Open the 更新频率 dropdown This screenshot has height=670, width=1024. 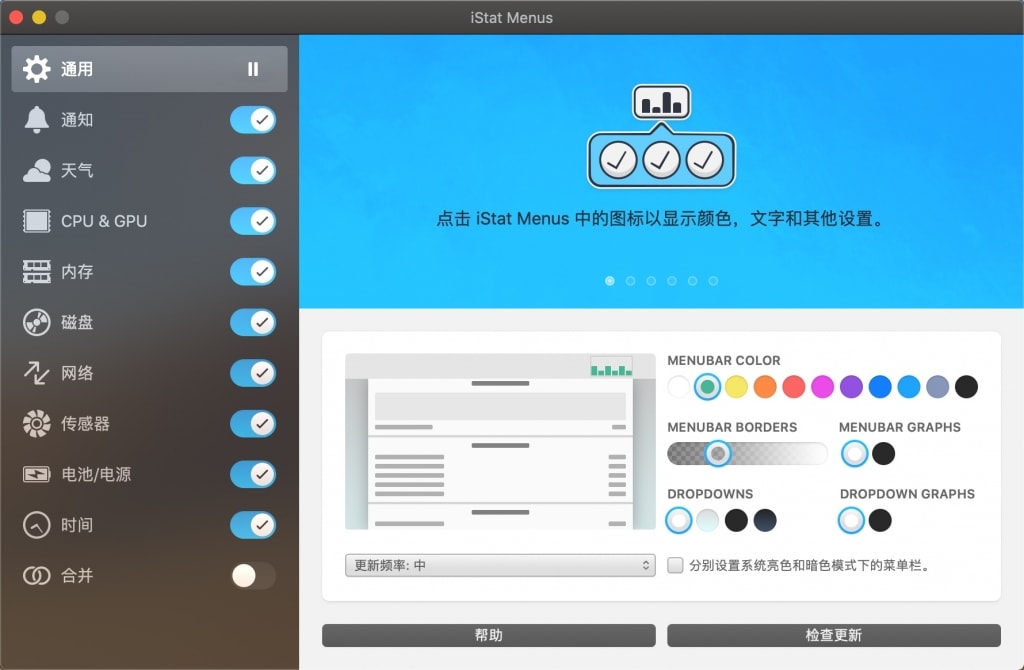click(x=499, y=565)
